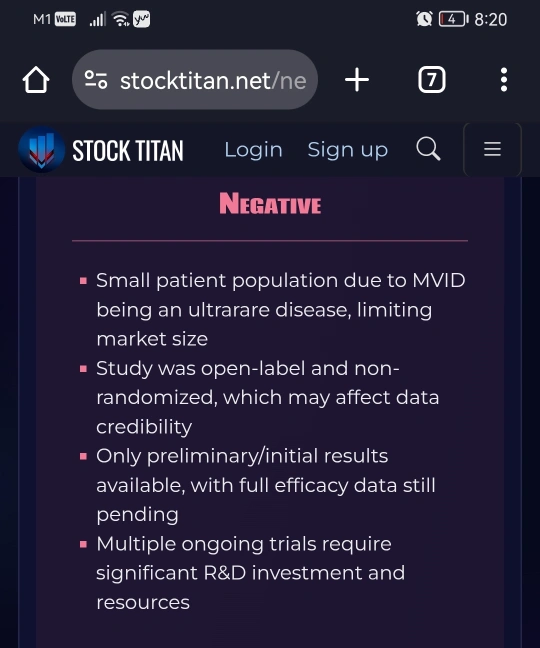Click the Stock Titan logo icon
This screenshot has width=540, height=648.
[41, 150]
